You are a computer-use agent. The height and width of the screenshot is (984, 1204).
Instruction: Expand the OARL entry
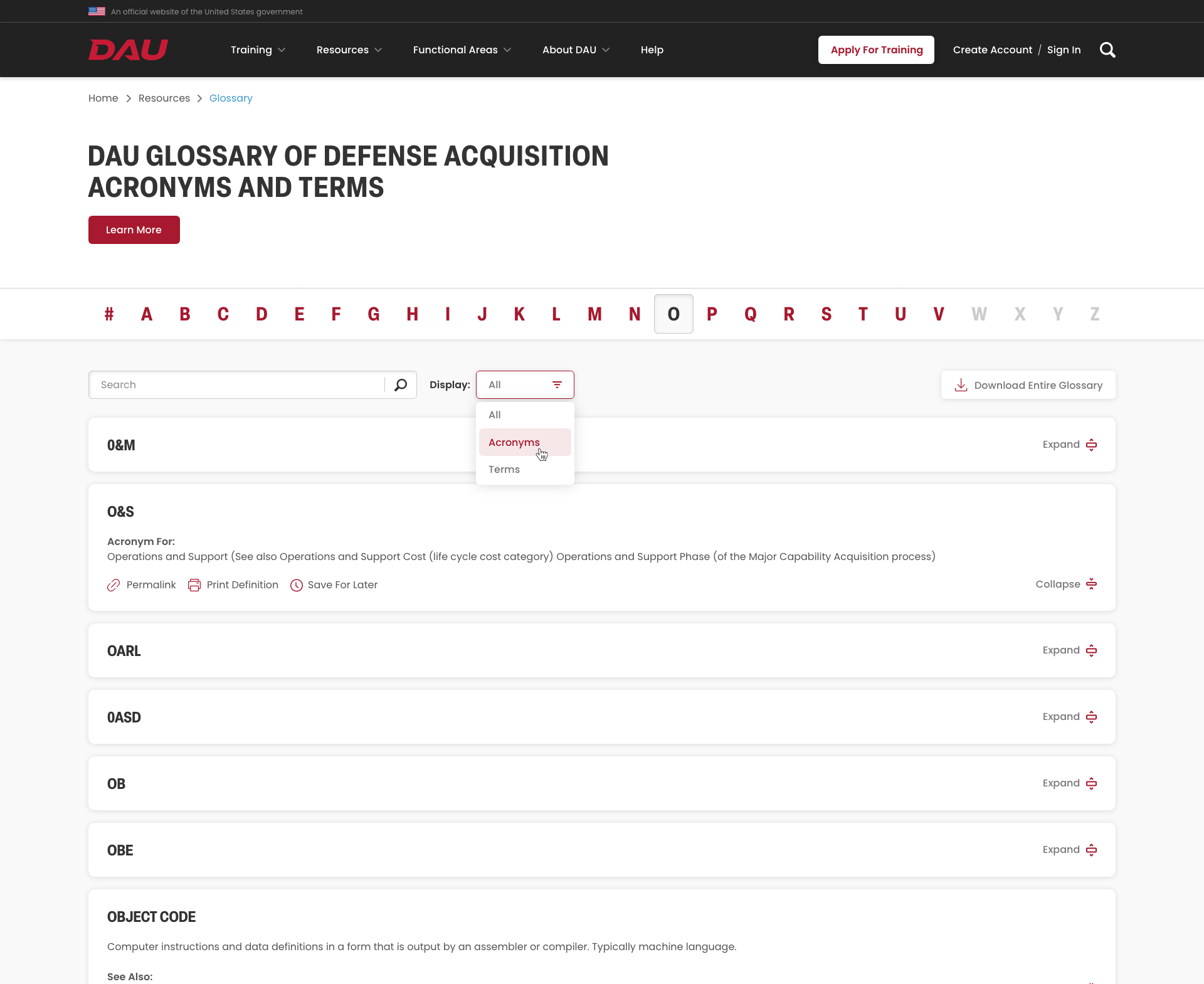click(x=1070, y=650)
